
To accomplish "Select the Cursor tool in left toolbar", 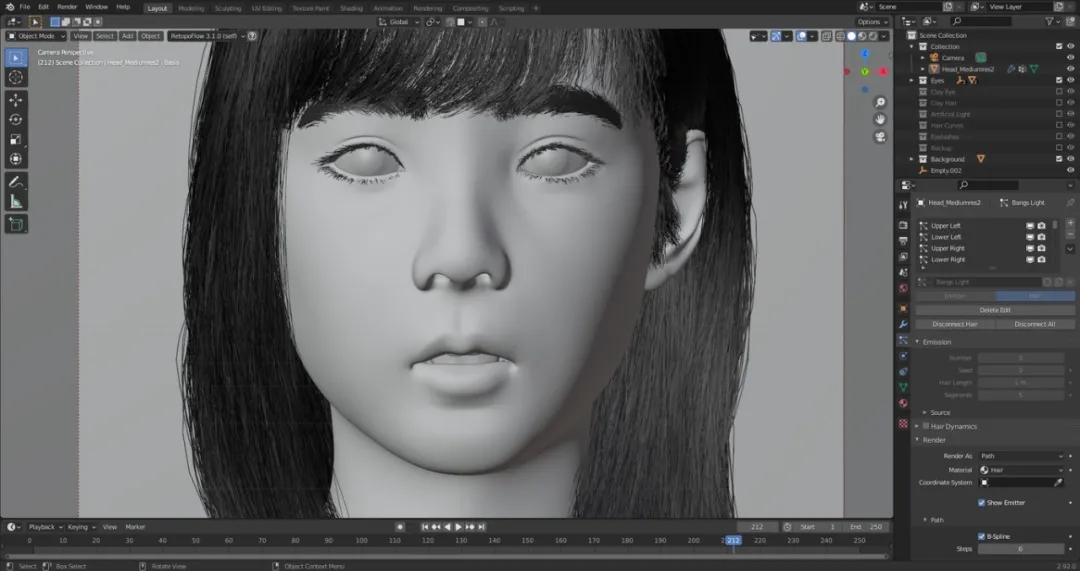I will tap(16, 77).
